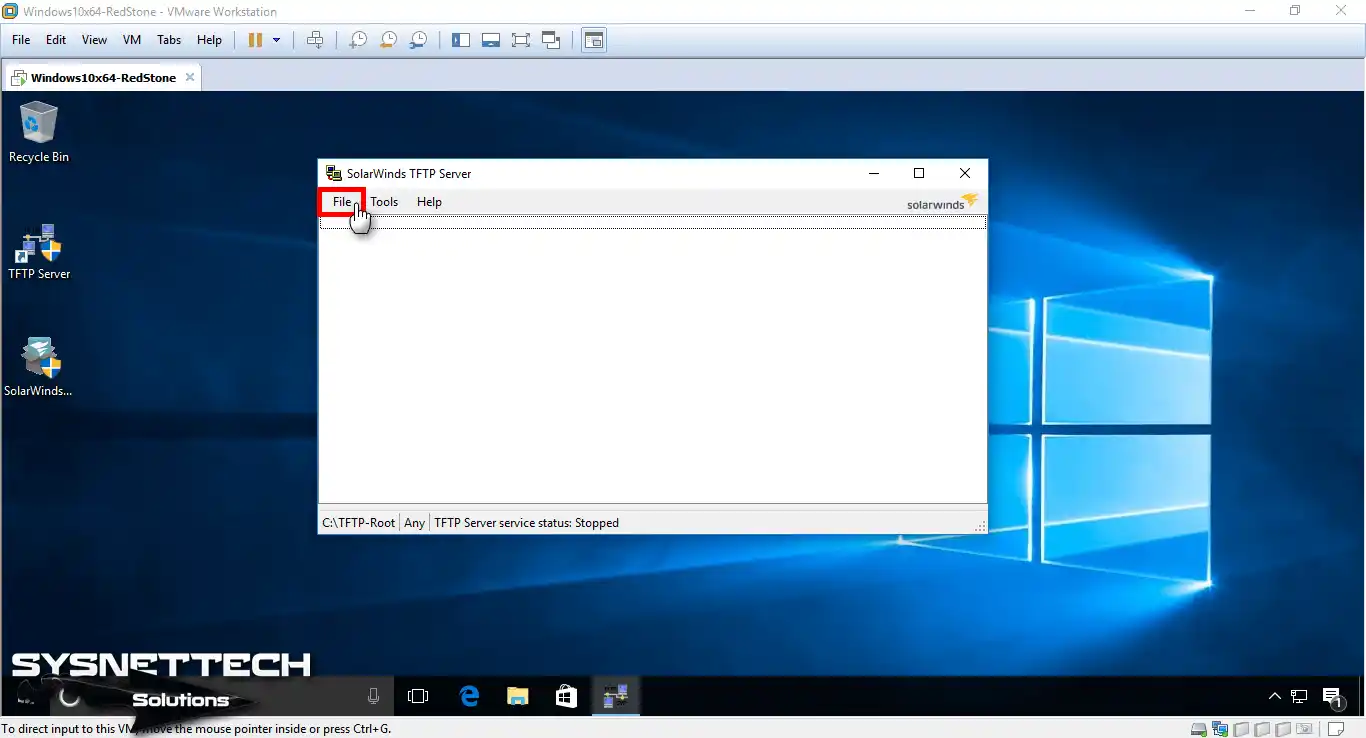The image size is (1366, 738).
Task: Open File menu in SolarWinds TFTP Server
Action: point(342,202)
